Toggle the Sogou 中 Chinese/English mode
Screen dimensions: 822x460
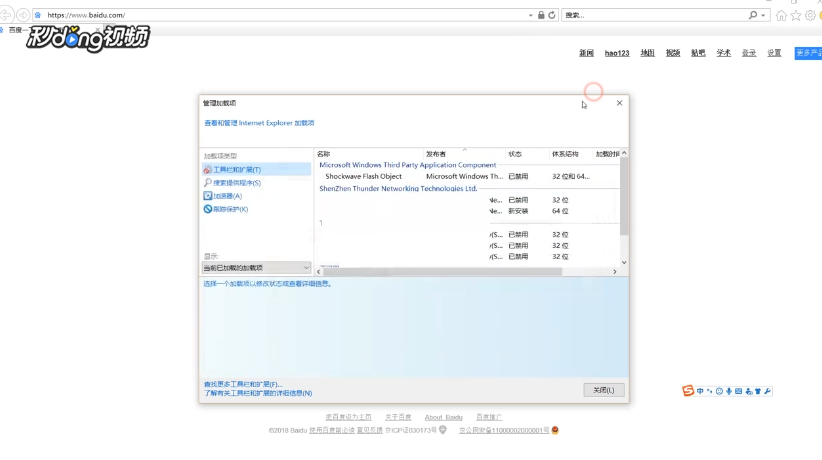coord(700,391)
